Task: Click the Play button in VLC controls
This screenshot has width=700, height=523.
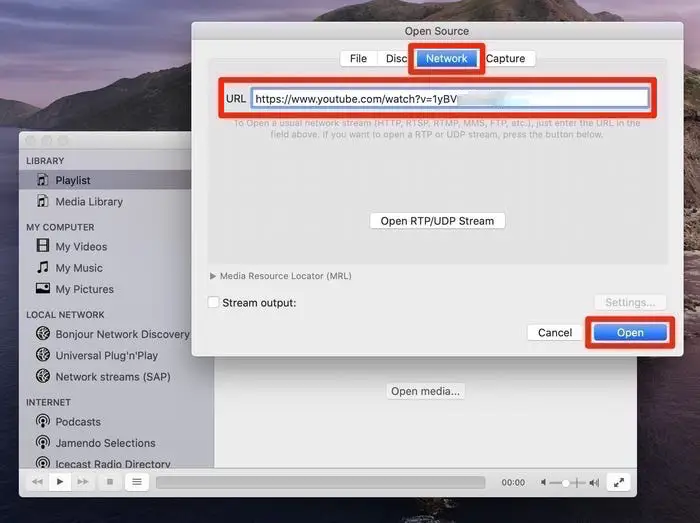Action: 60,482
